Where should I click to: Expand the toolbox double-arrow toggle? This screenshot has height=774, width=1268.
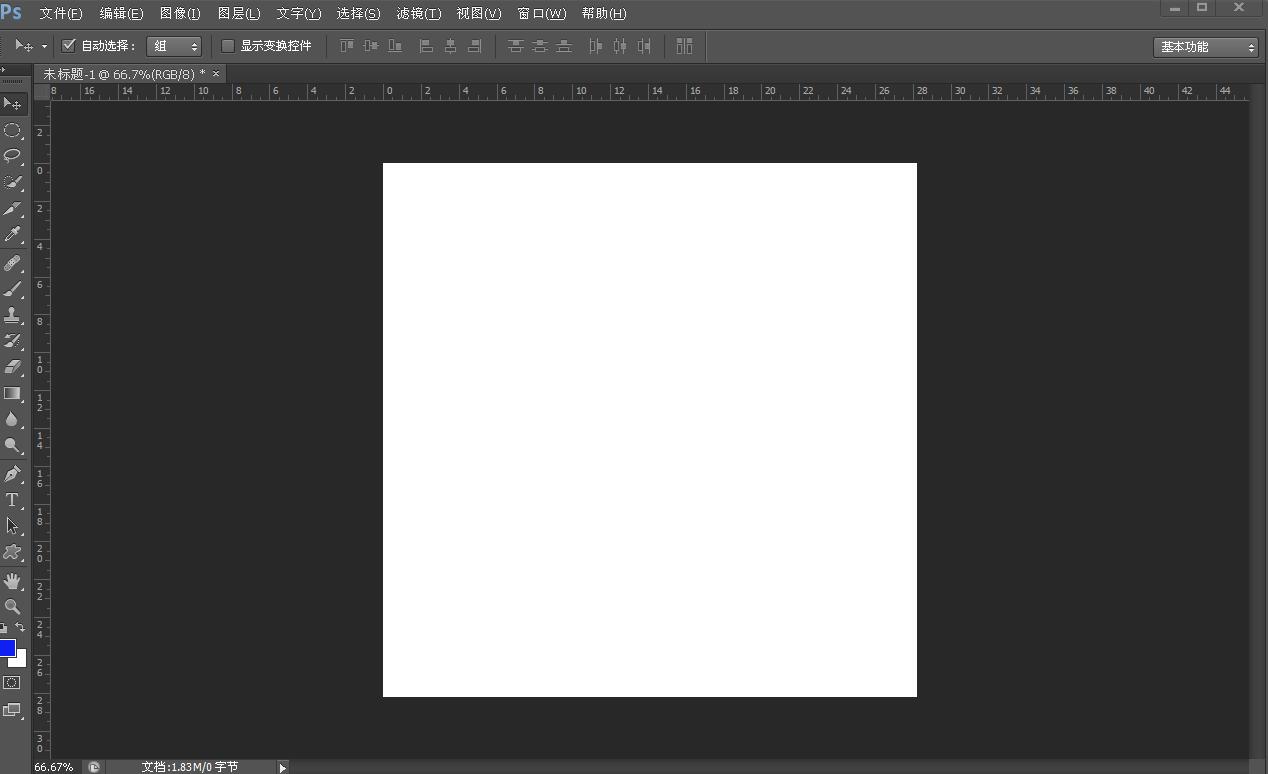(x=4, y=68)
